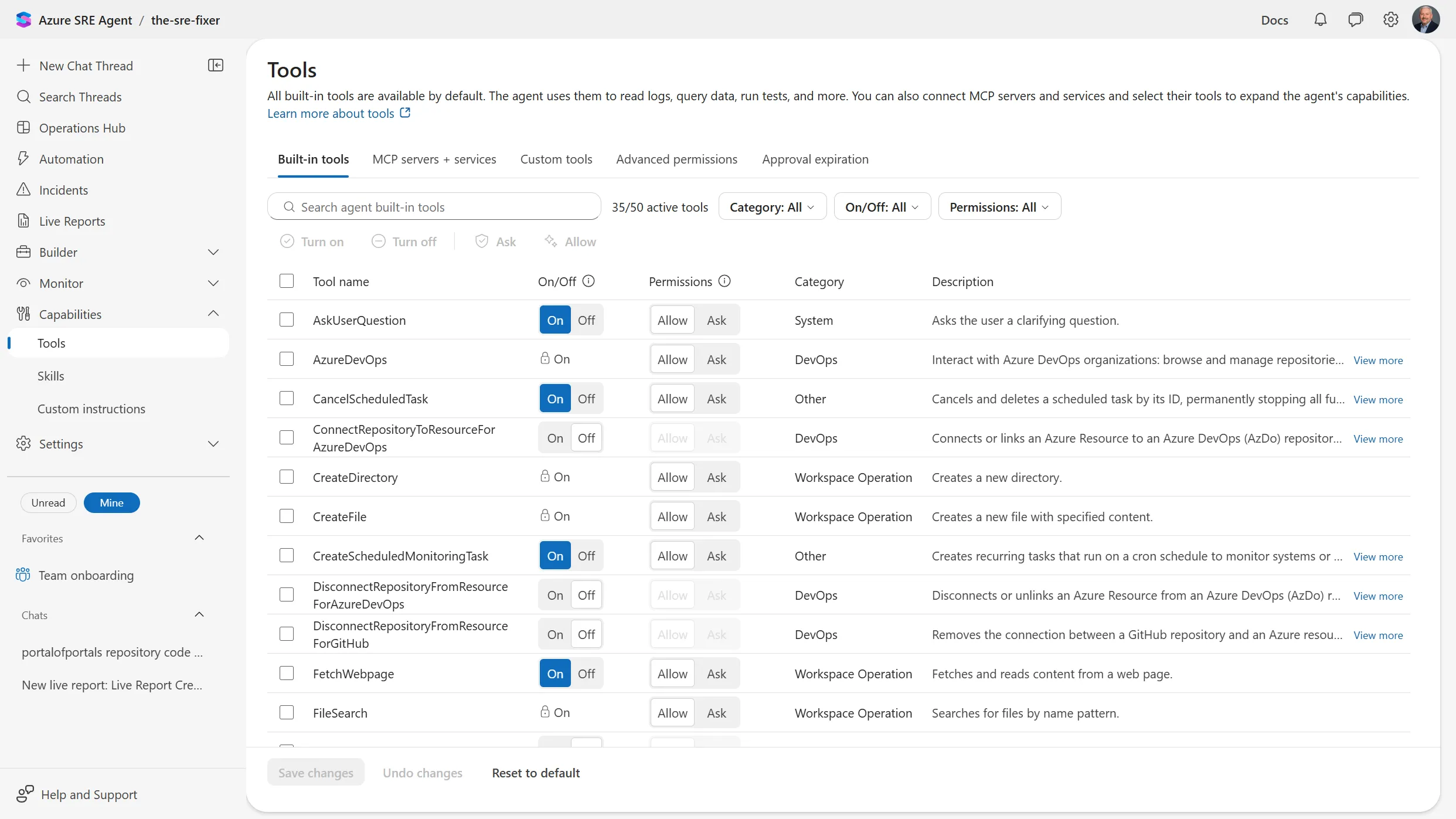Check the CreateFile row checkbox
This screenshot has height=819, width=1456.
click(287, 516)
